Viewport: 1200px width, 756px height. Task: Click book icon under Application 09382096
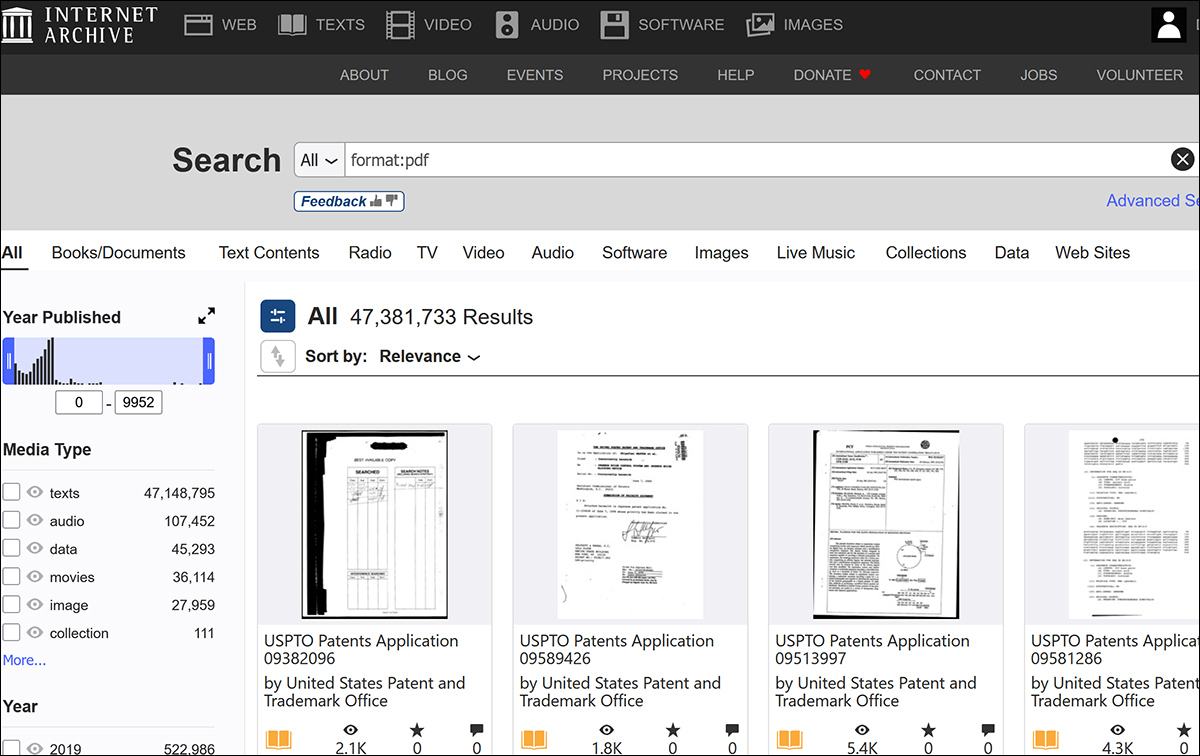pyautogui.click(x=279, y=742)
